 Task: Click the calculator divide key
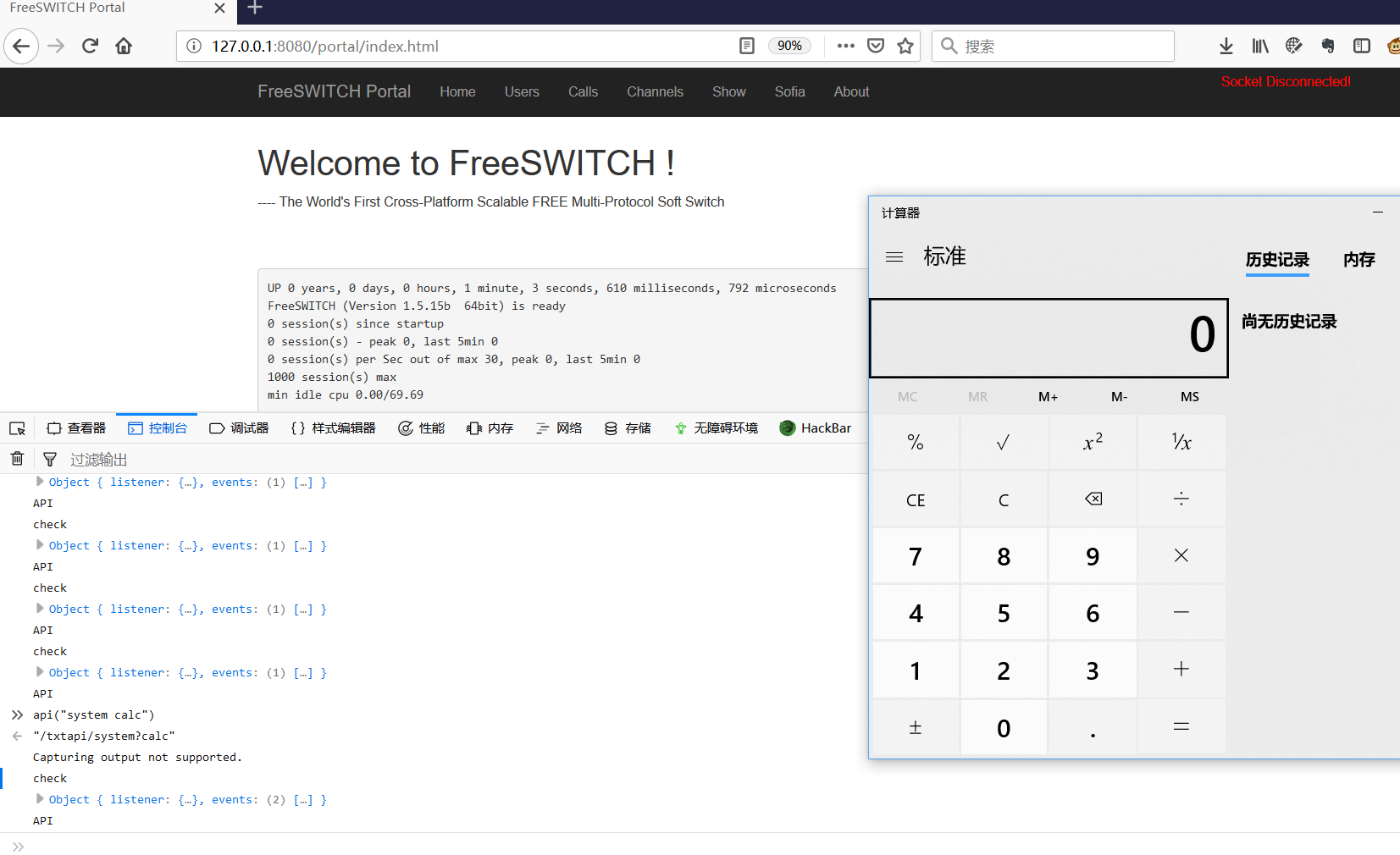(x=1181, y=499)
